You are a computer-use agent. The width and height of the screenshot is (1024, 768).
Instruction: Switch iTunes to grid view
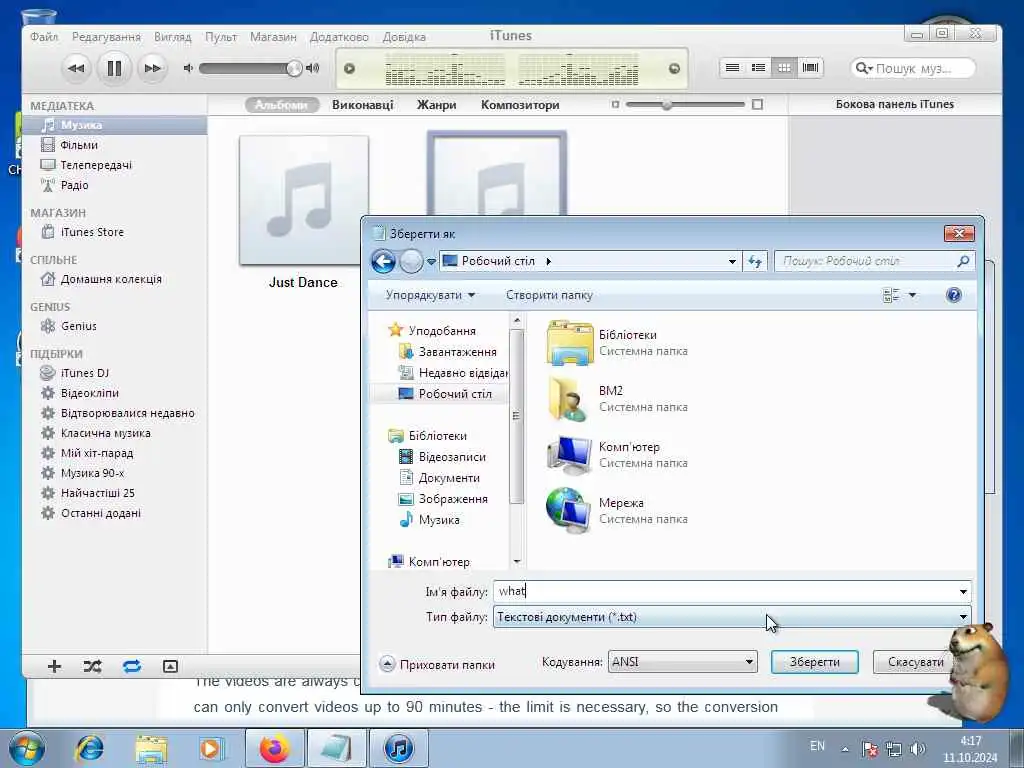pos(784,68)
